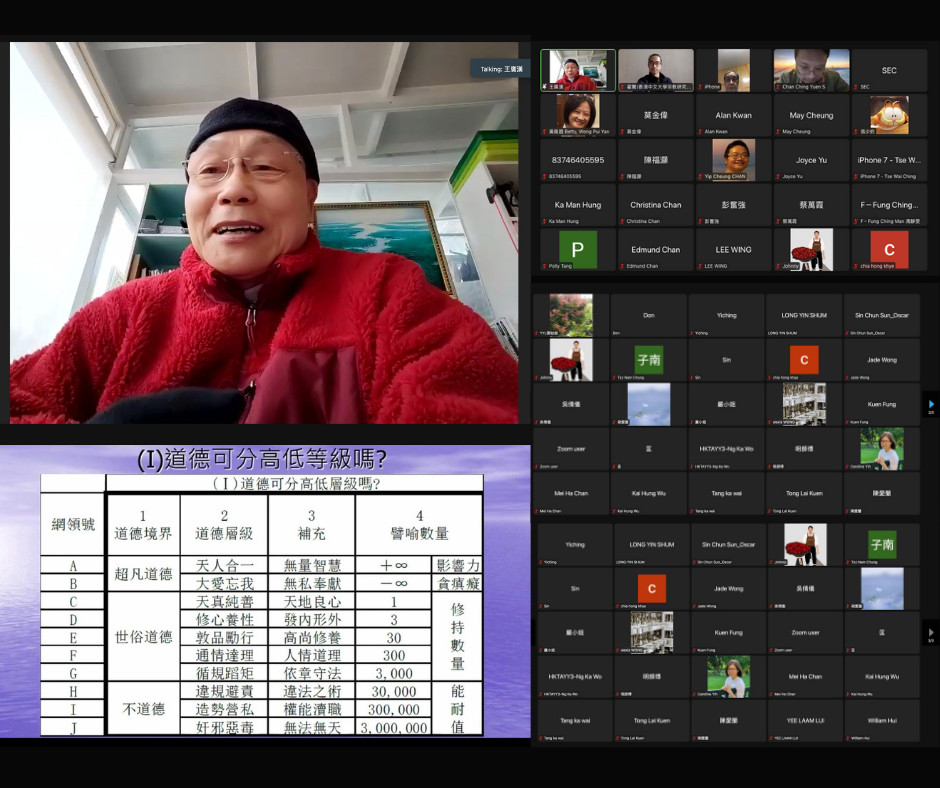Click the white next-page arrow in bottom gallery
Image resolution: width=940 pixels, height=788 pixels.
click(931, 633)
